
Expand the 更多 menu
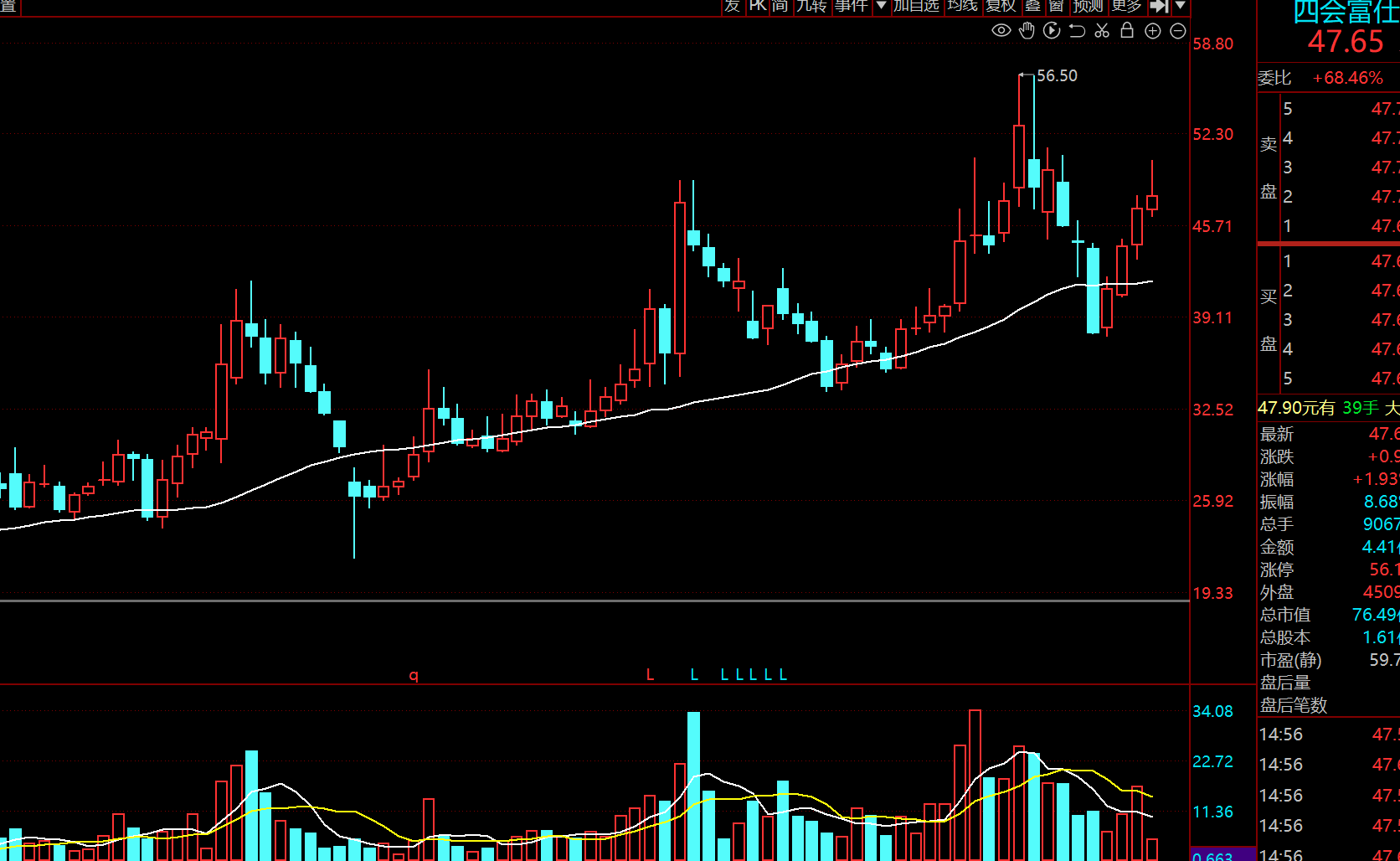tap(1126, 6)
